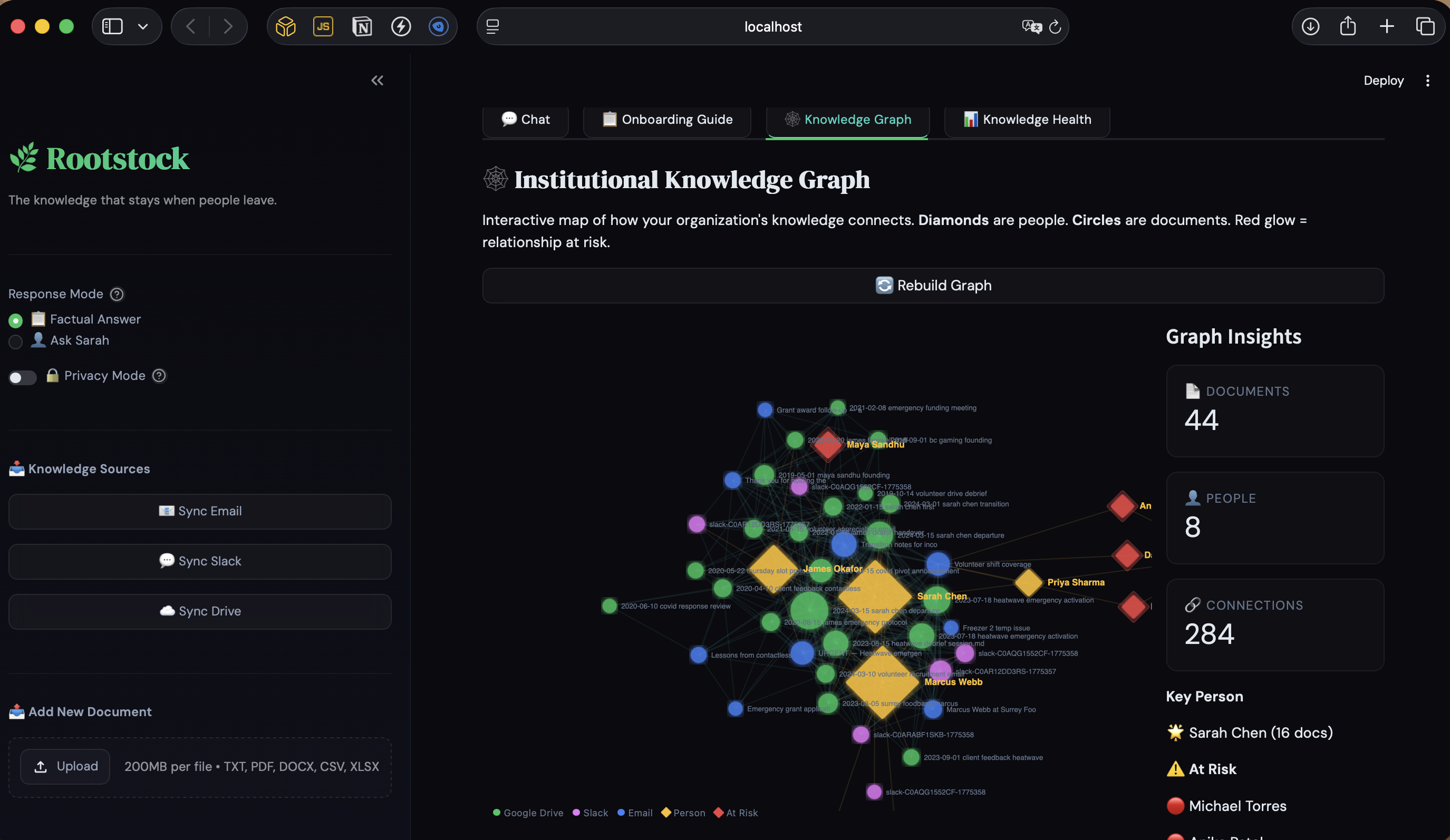The image size is (1450, 840).
Task: Select the Factual Answer radio option
Action: (x=15, y=320)
